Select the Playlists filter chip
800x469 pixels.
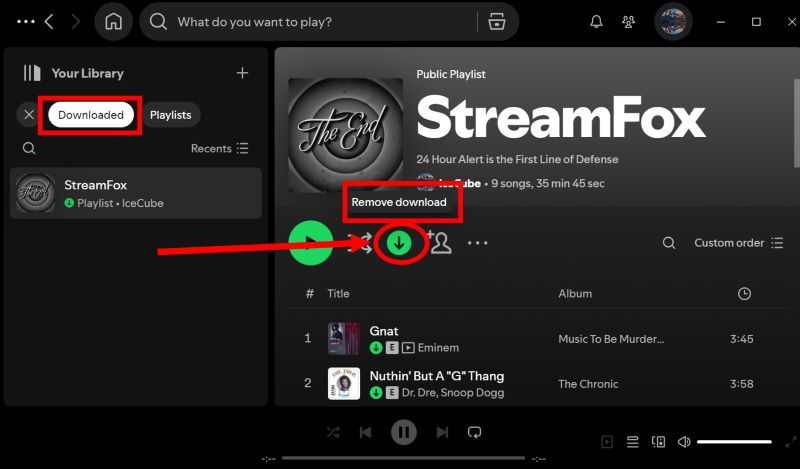click(x=170, y=115)
